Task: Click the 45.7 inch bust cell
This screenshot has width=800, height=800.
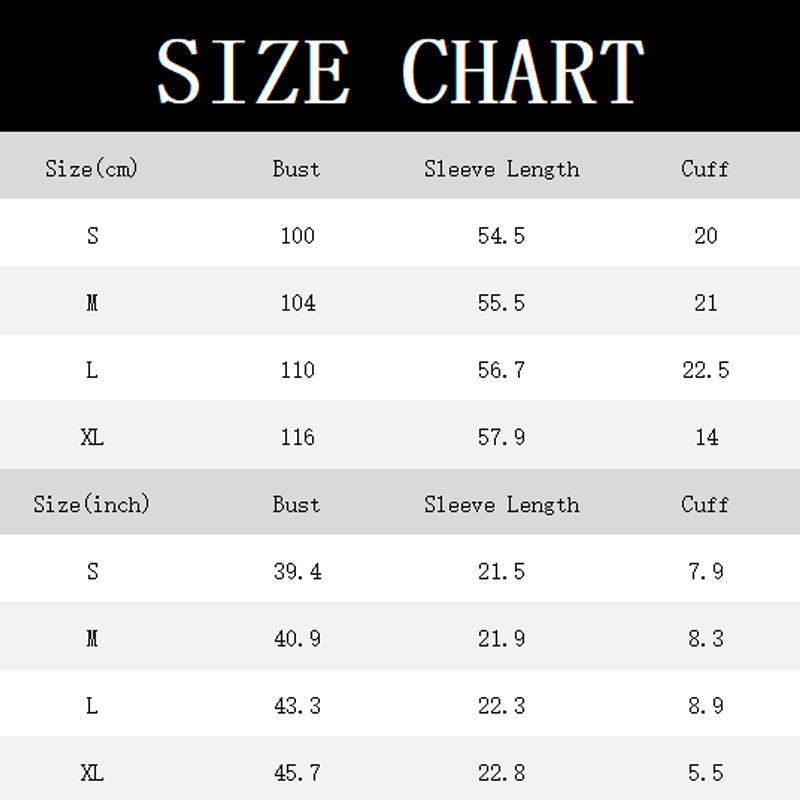Action: pyautogui.click(x=297, y=773)
